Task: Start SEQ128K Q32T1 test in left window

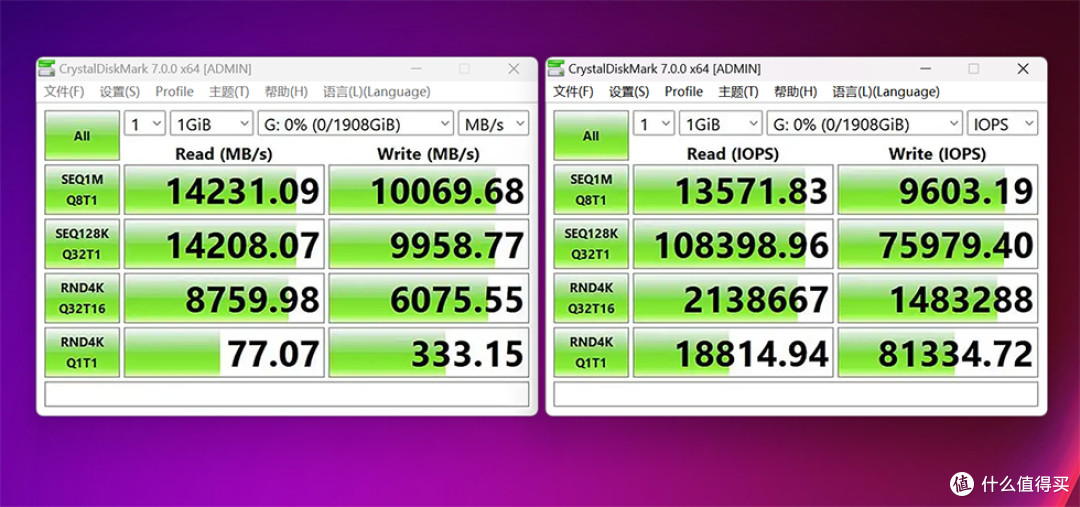Action: [x=82, y=244]
